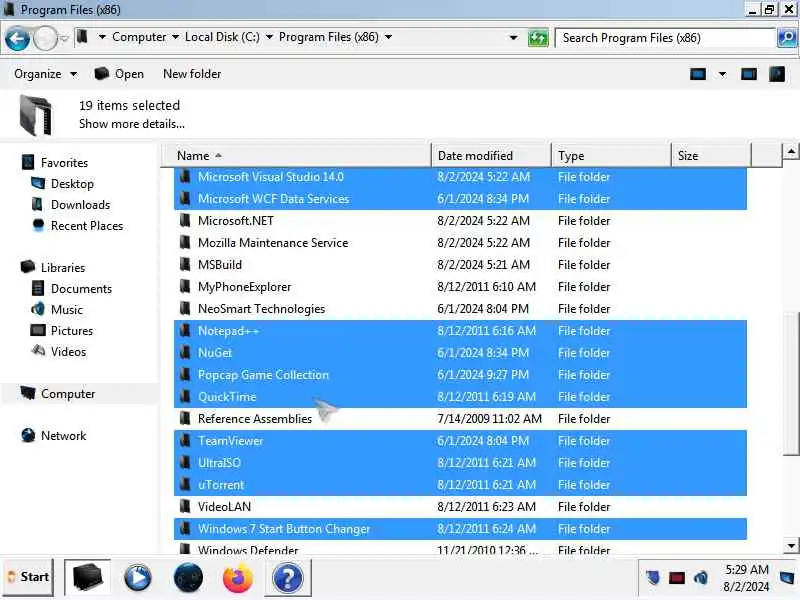Screen dimensions: 800x600
Task: Click the MSBuild folder icon
Action: point(185,264)
